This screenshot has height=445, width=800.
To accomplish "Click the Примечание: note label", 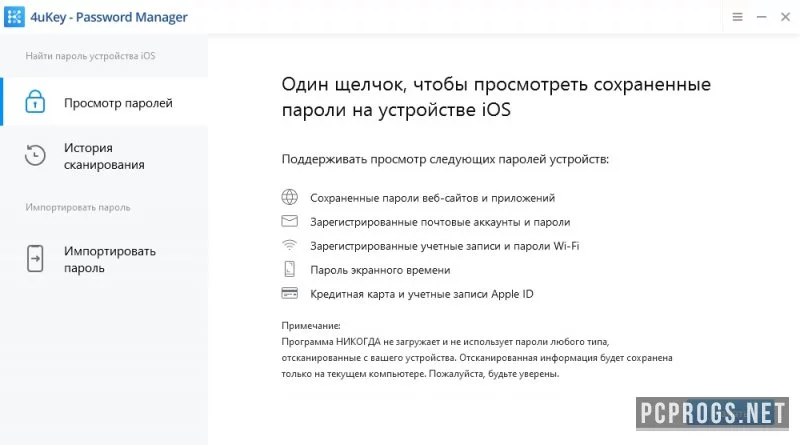I will coord(311,326).
